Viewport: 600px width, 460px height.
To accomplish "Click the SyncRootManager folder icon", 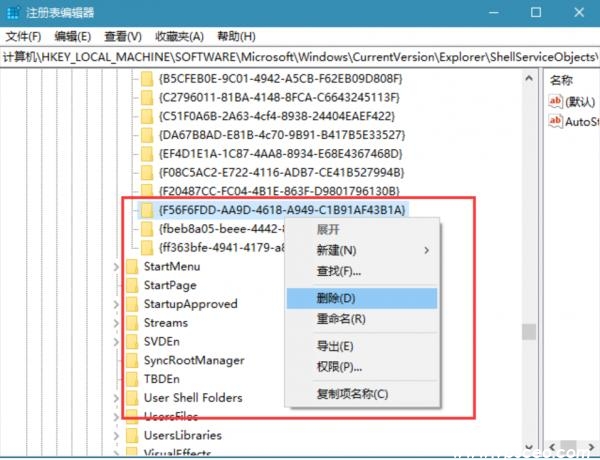I will pyautogui.click(x=132, y=360).
